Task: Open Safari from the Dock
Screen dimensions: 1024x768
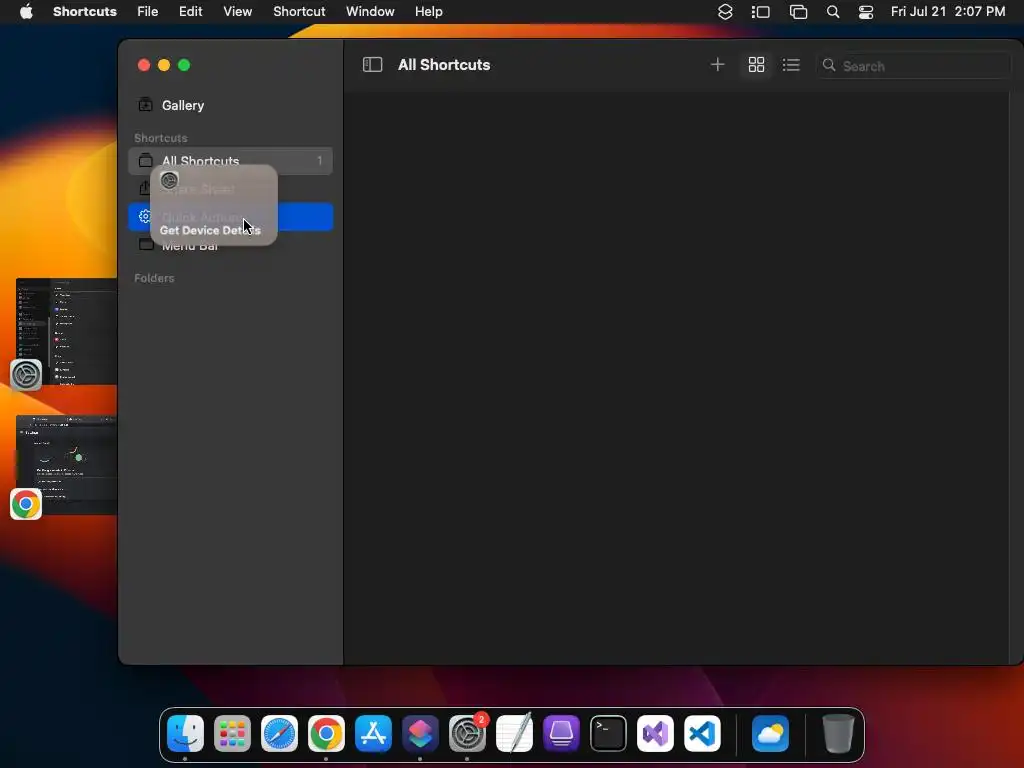Action: pos(280,733)
